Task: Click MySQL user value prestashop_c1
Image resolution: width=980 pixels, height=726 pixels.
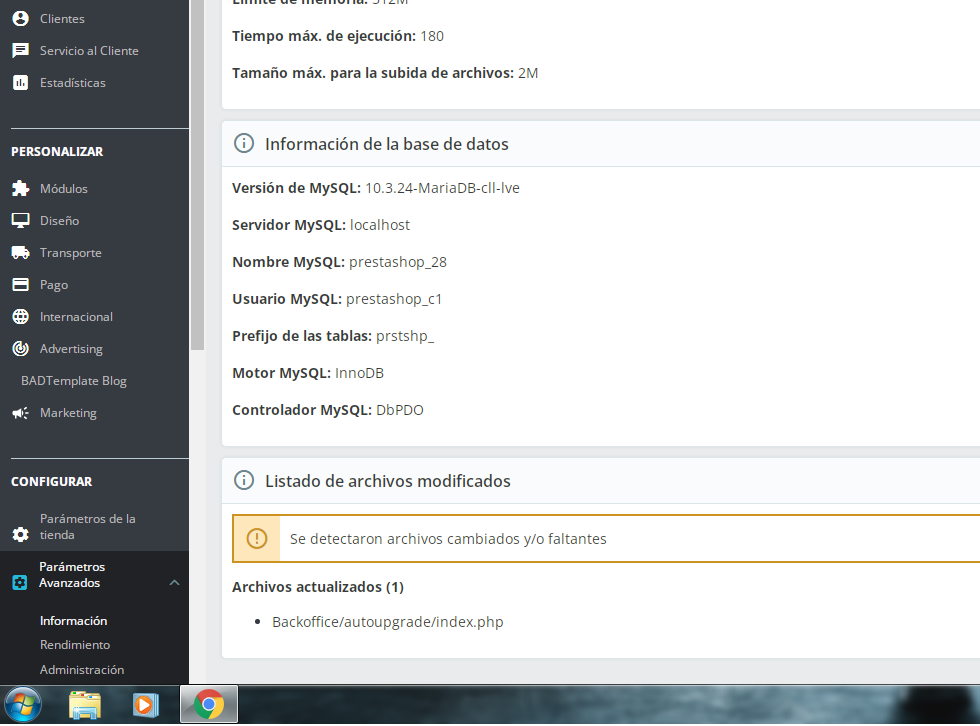Action: point(394,299)
